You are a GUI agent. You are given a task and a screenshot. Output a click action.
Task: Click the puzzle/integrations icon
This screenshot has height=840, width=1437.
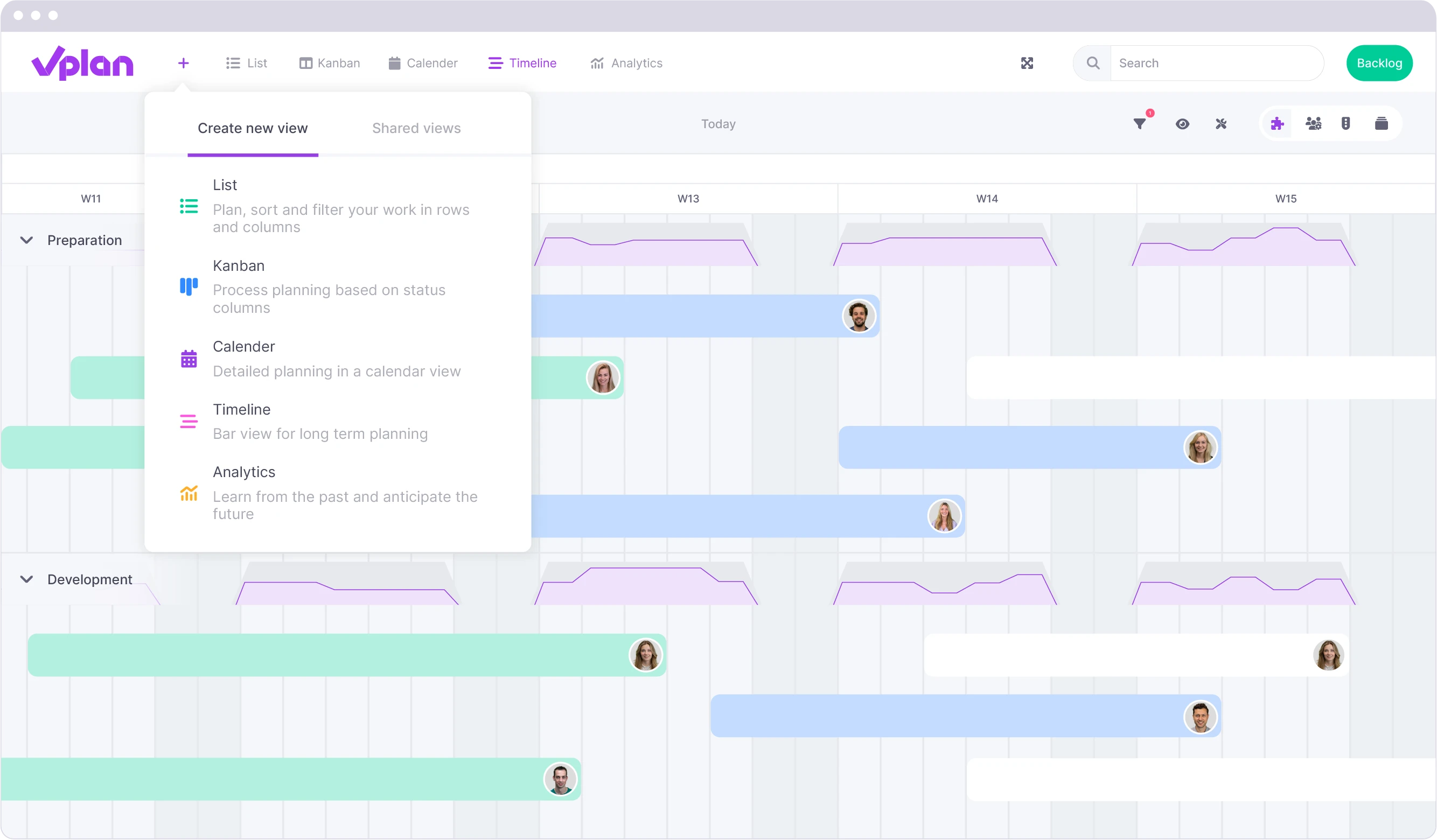[x=1278, y=123]
